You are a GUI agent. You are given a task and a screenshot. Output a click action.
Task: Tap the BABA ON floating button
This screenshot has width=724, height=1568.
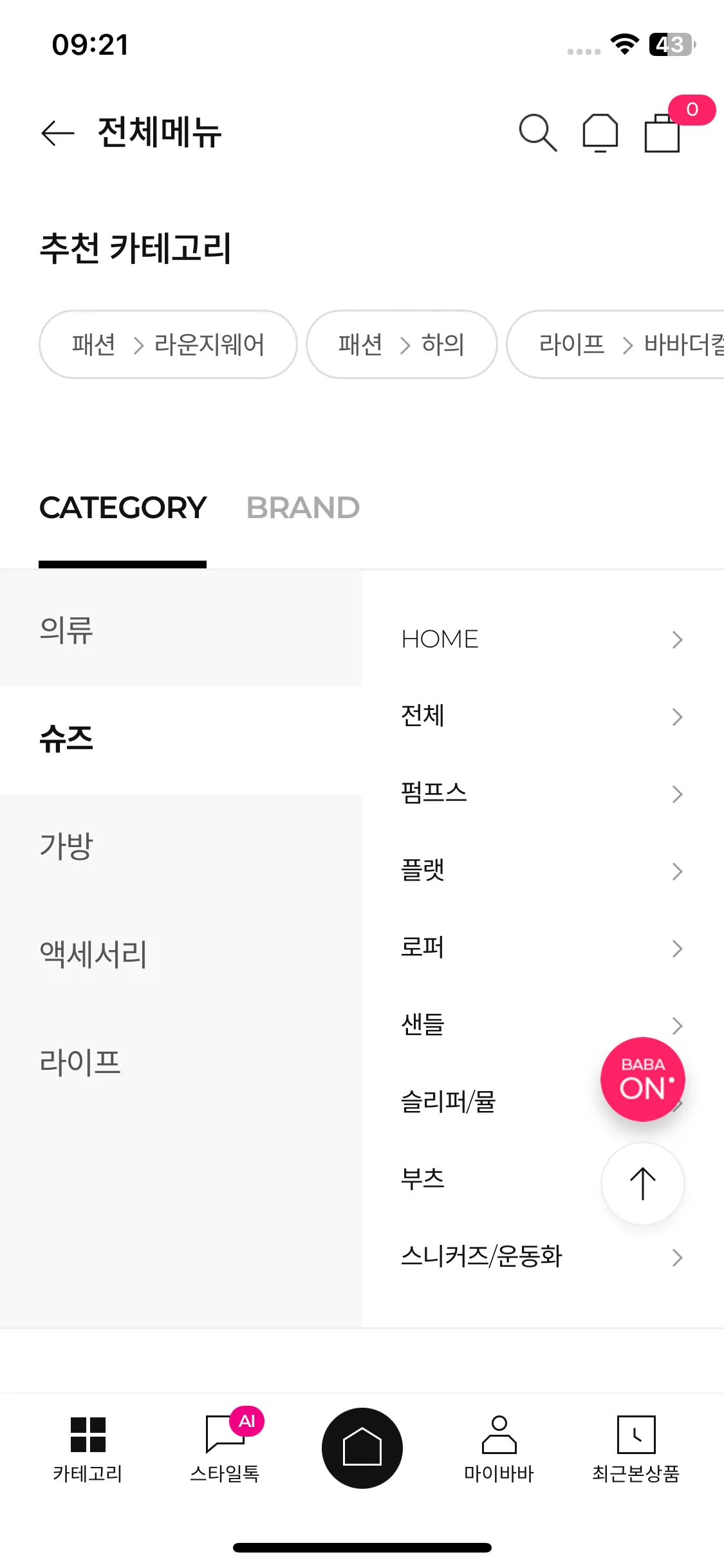(x=642, y=1079)
